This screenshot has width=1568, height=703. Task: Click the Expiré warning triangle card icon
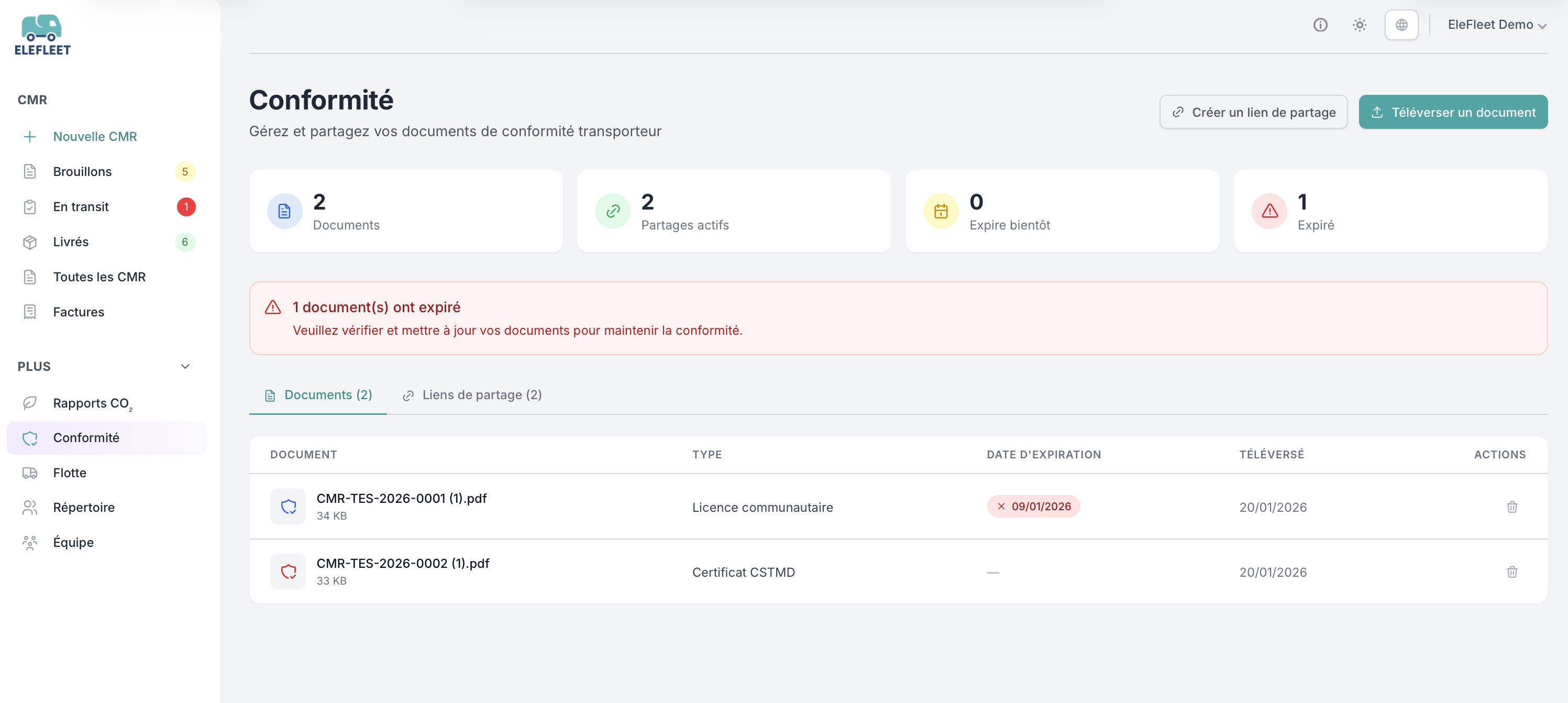pos(1269,211)
